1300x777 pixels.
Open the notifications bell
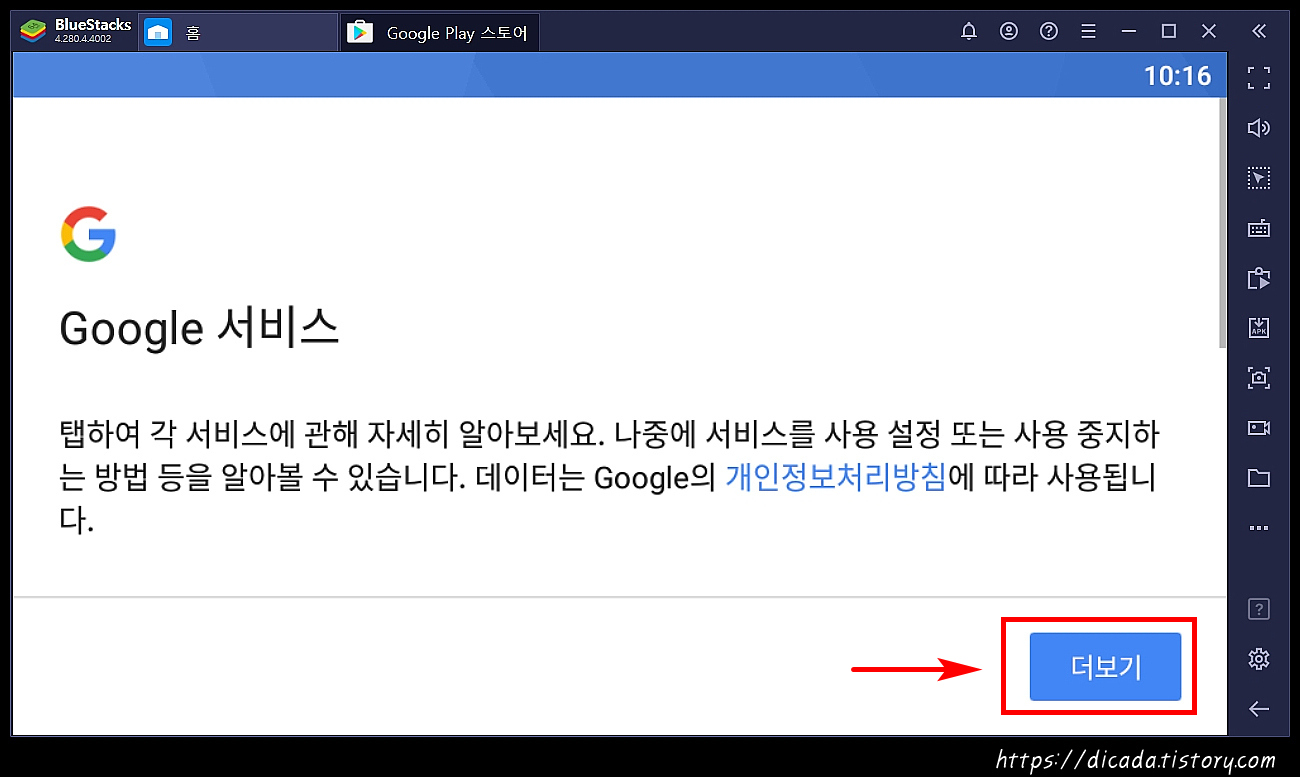click(968, 31)
